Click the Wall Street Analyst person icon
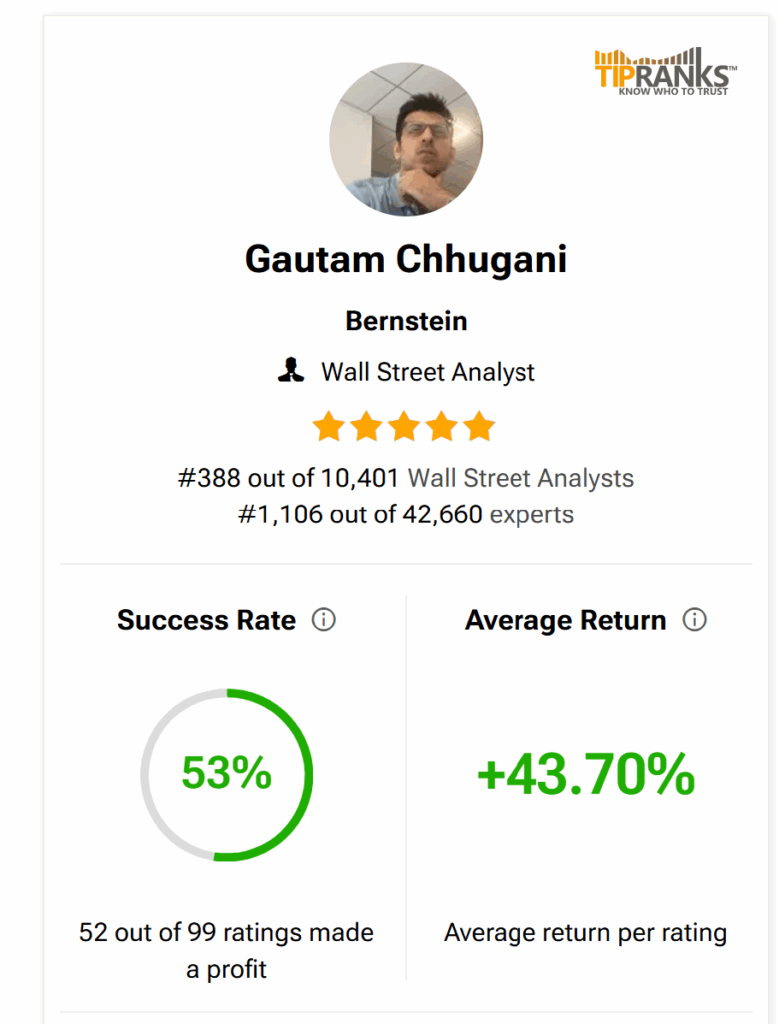The width and height of the screenshot is (779, 1024). click(290, 372)
